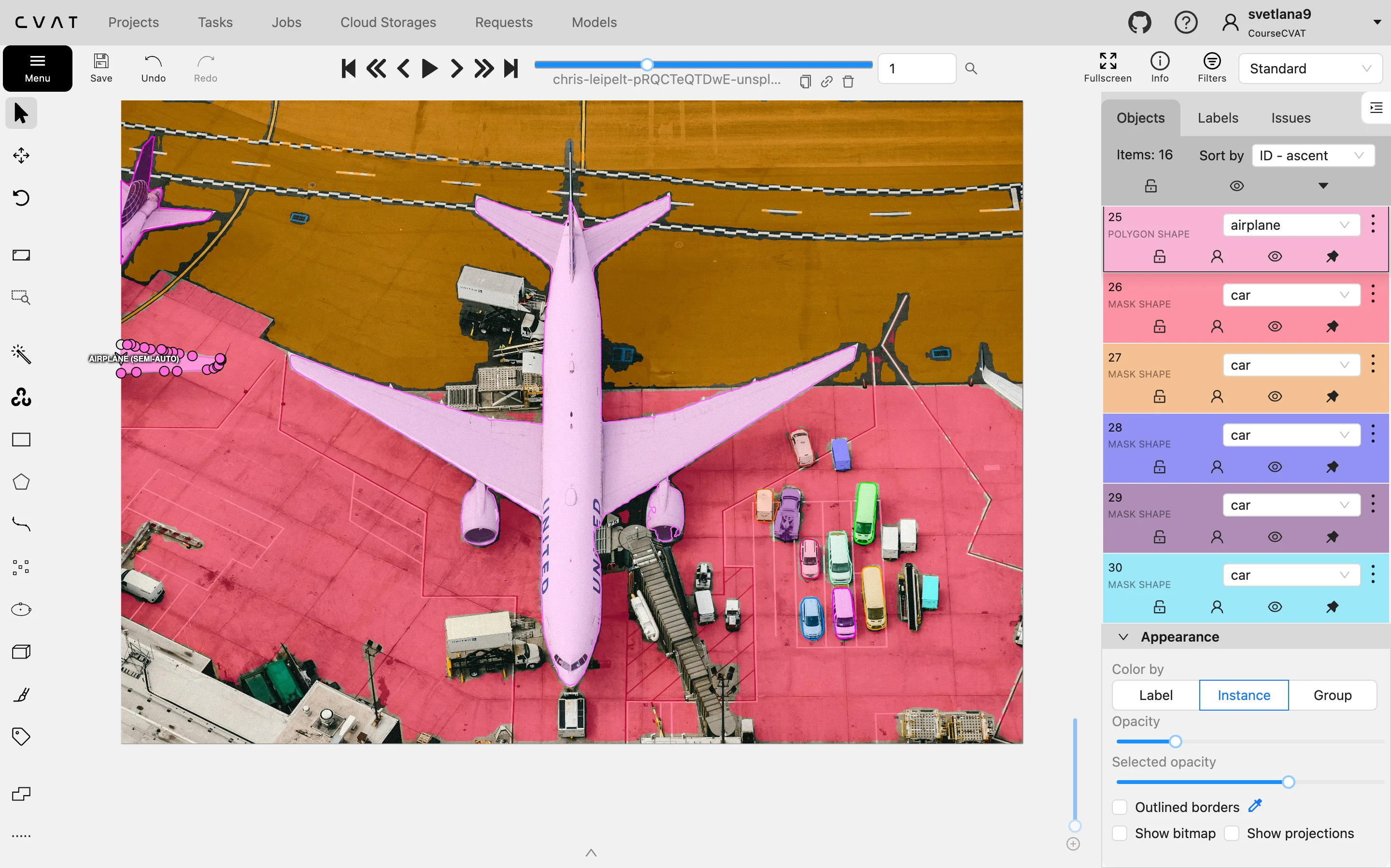The height and width of the screenshot is (868, 1391).
Task: Enable Outlined borders checkbox
Action: [x=1120, y=807]
